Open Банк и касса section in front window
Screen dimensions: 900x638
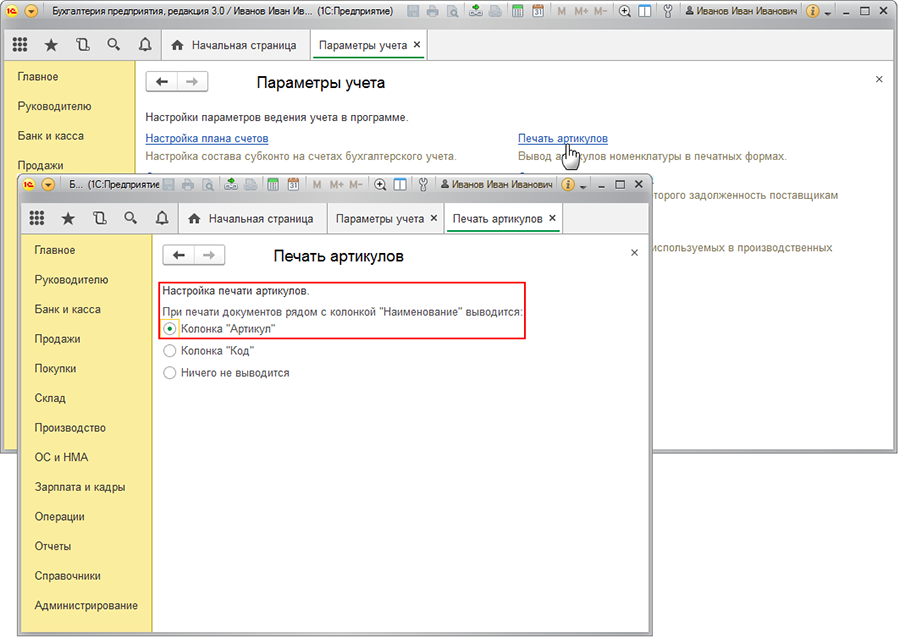(67, 309)
